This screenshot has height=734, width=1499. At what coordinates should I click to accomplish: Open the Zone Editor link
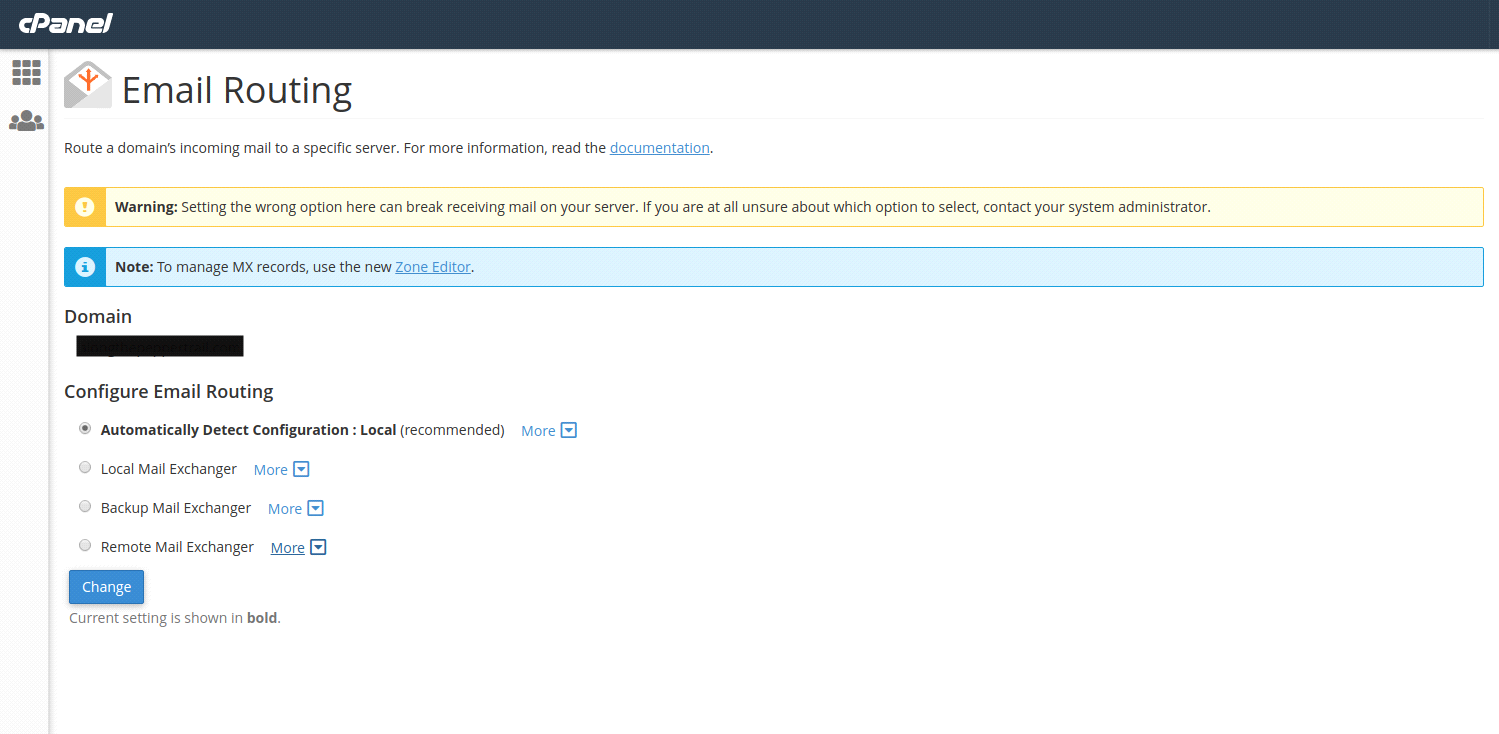[433, 266]
